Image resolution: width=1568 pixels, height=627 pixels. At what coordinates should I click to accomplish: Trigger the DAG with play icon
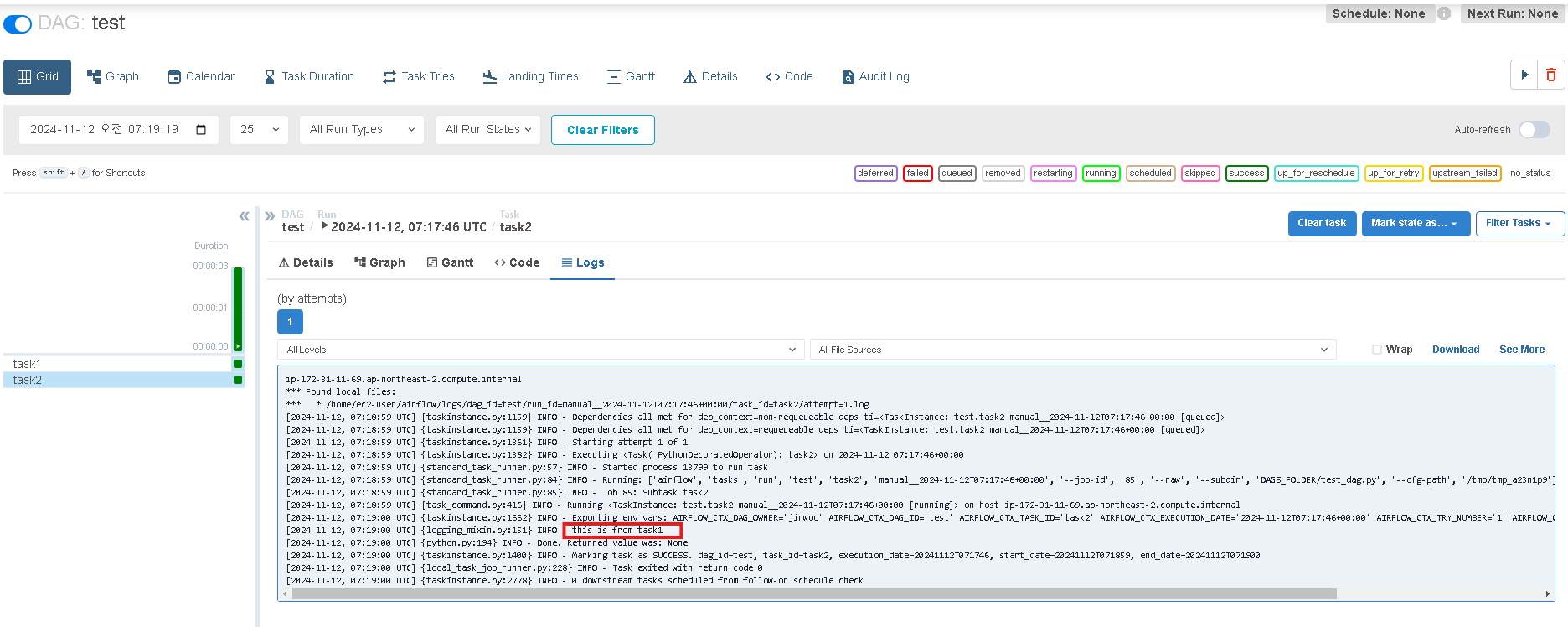coord(1524,75)
